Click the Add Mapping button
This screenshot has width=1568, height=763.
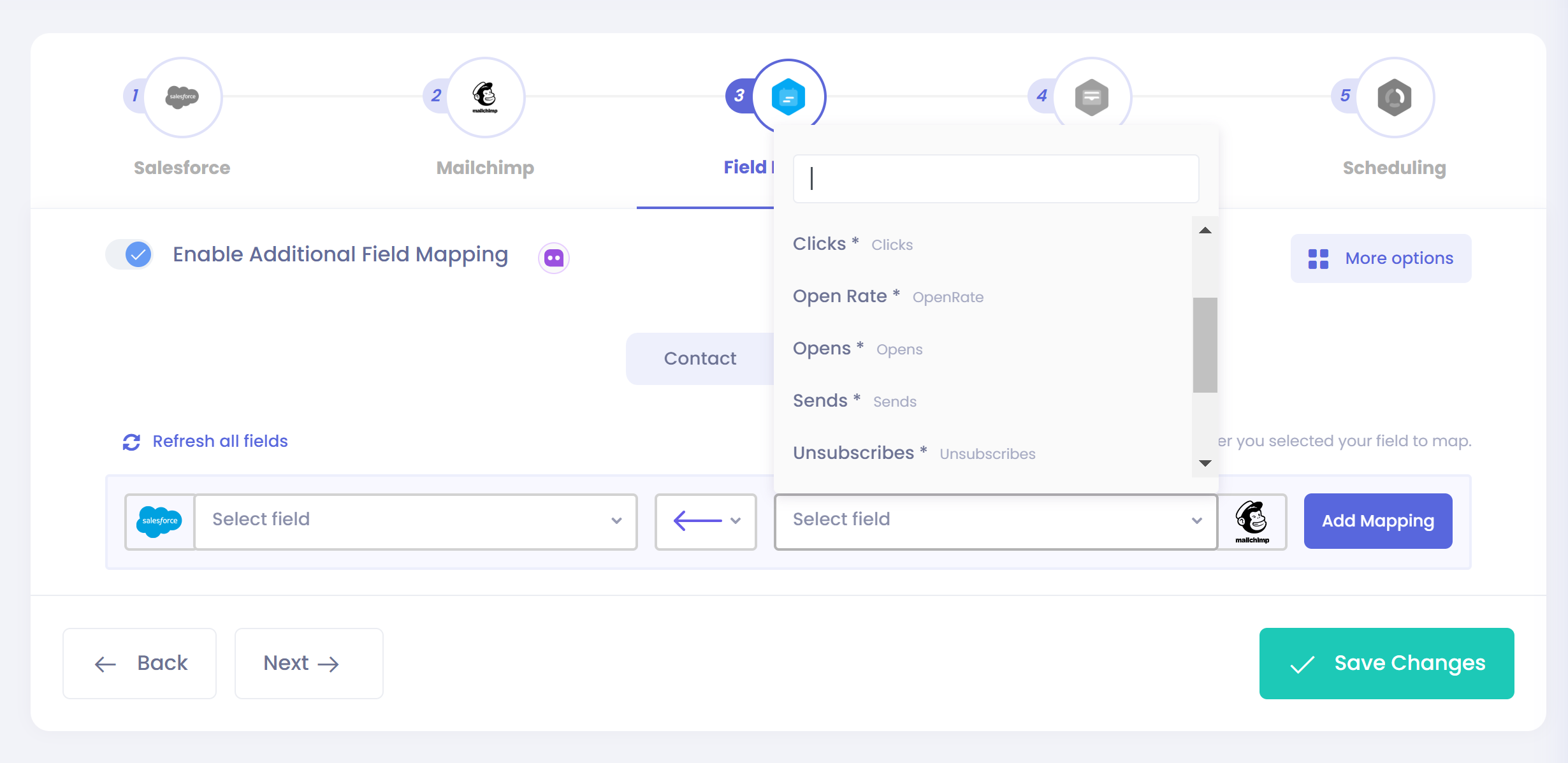1378,521
